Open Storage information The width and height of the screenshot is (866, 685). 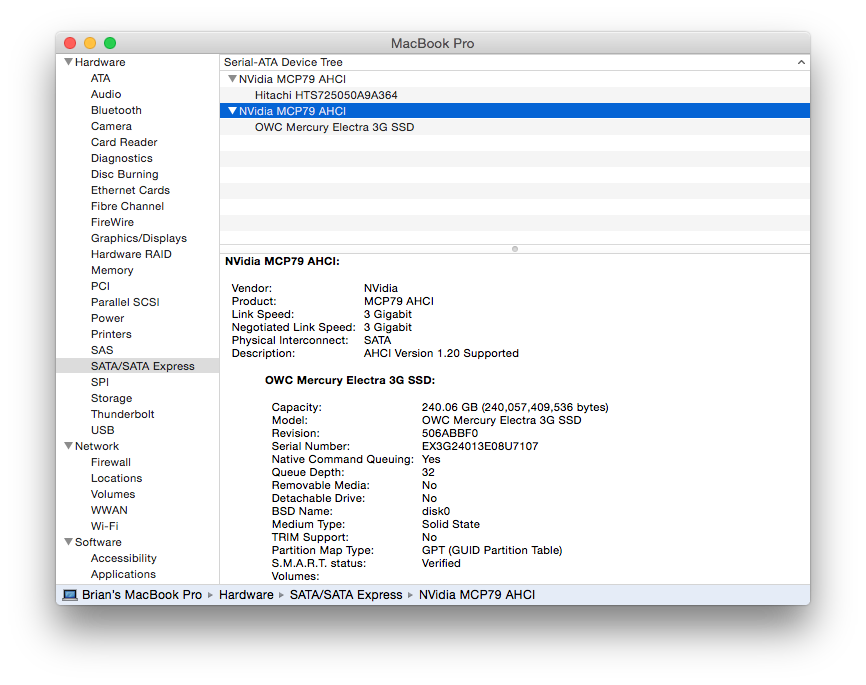point(112,399)
